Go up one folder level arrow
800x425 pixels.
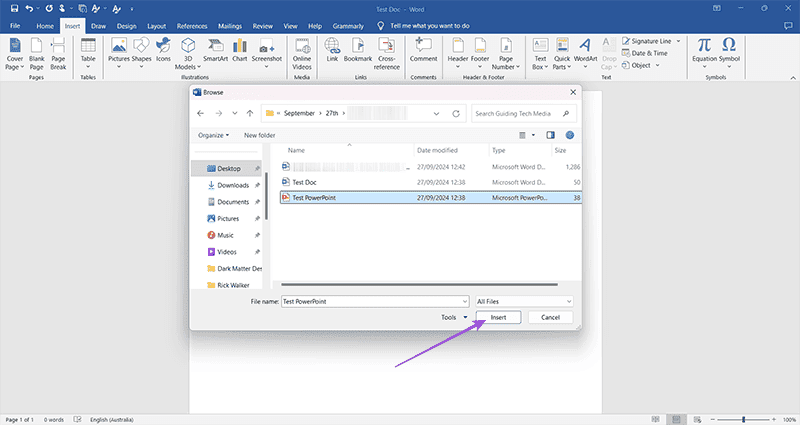(x=249, y=114)
